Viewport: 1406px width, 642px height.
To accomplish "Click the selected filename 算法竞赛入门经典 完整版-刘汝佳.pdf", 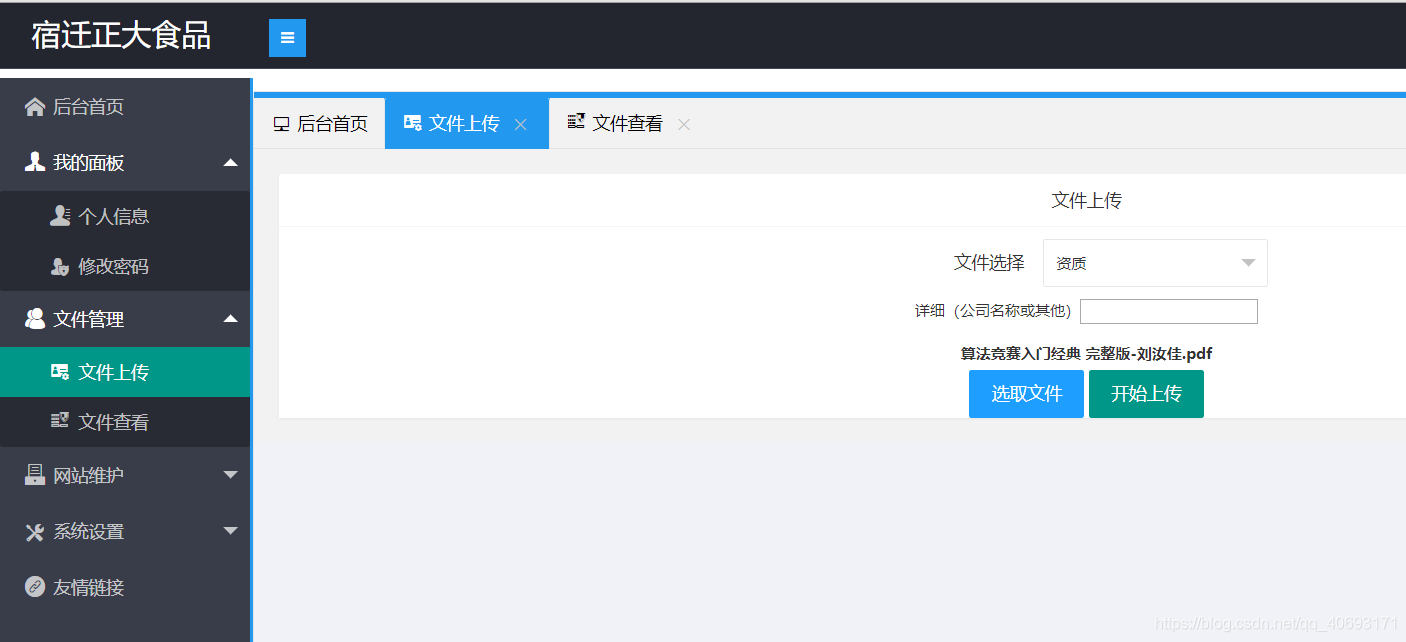I will (x=1086, y=354).
